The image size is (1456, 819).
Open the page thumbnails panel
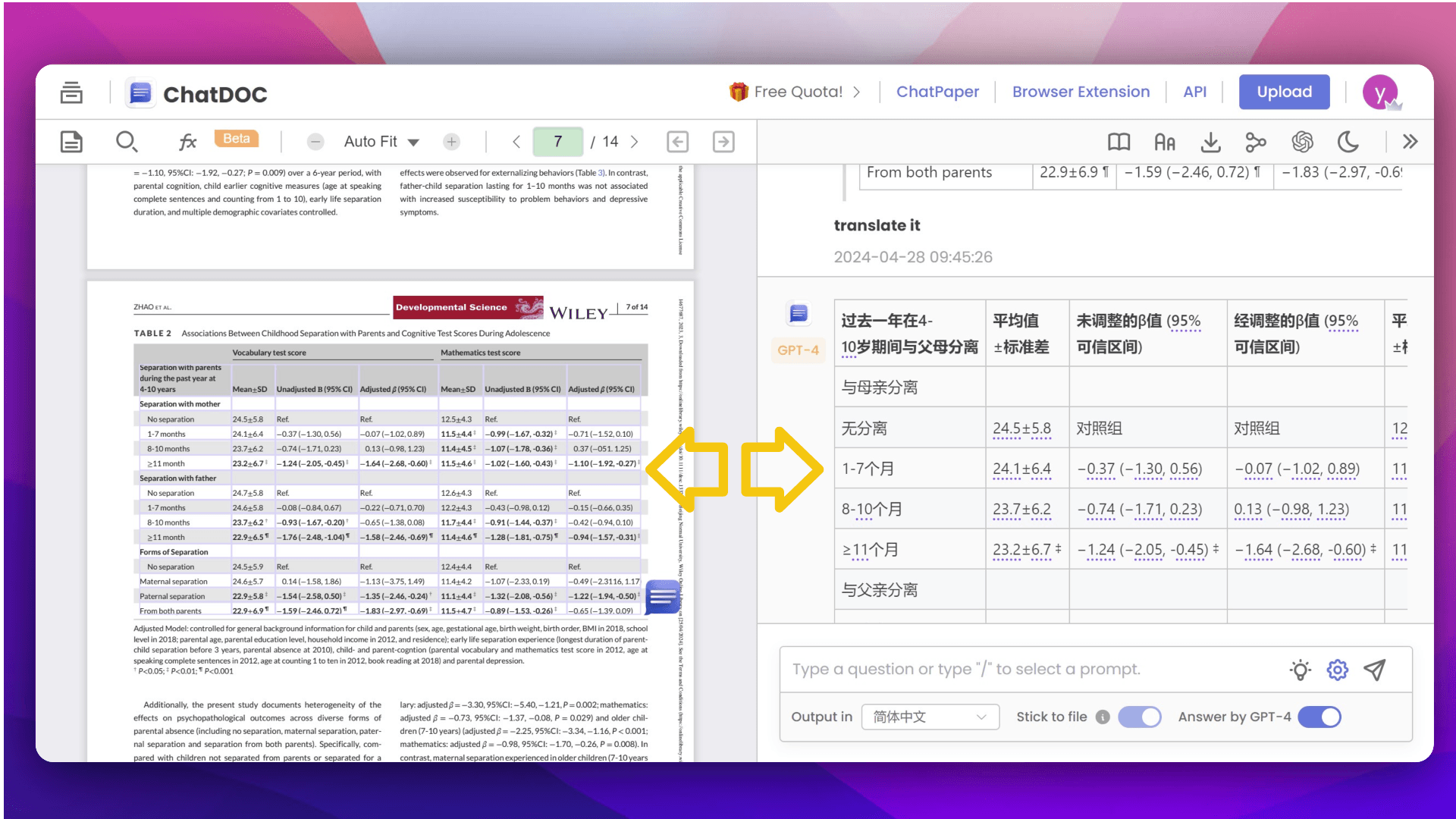pos(71,141)
